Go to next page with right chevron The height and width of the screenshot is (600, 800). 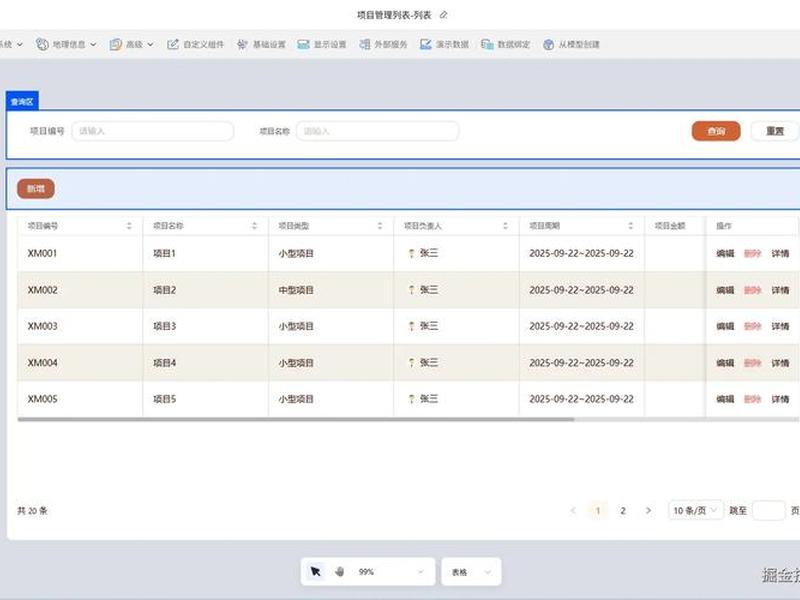tap(648, 510)
